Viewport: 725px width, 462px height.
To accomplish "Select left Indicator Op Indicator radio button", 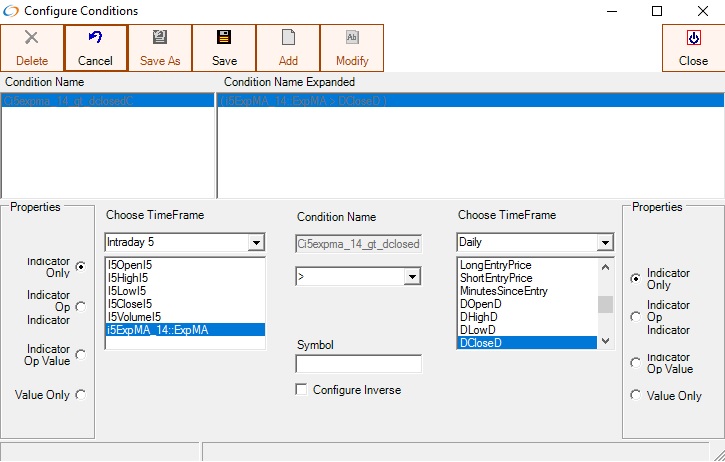I will point(81,307).
